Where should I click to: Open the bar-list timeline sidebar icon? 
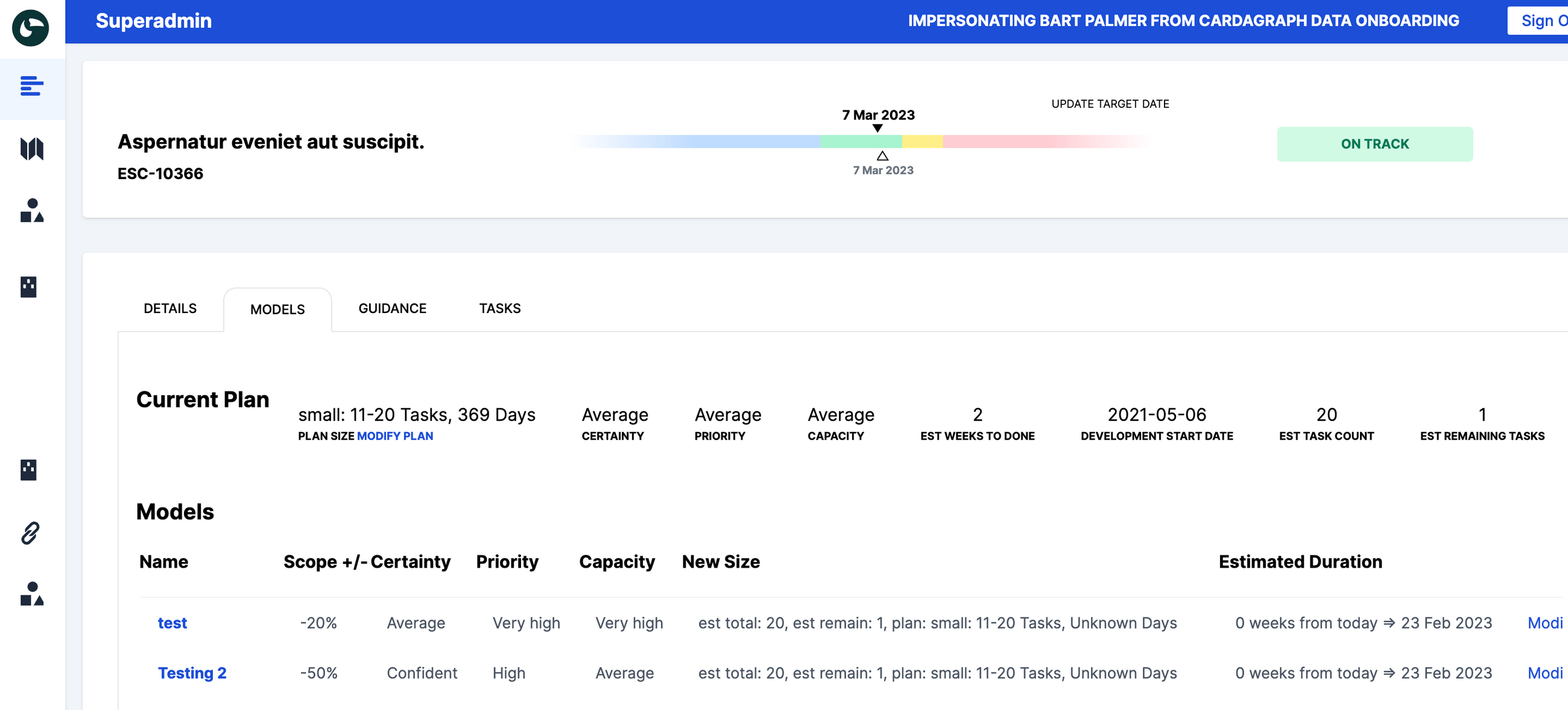[x=31, y=86]
